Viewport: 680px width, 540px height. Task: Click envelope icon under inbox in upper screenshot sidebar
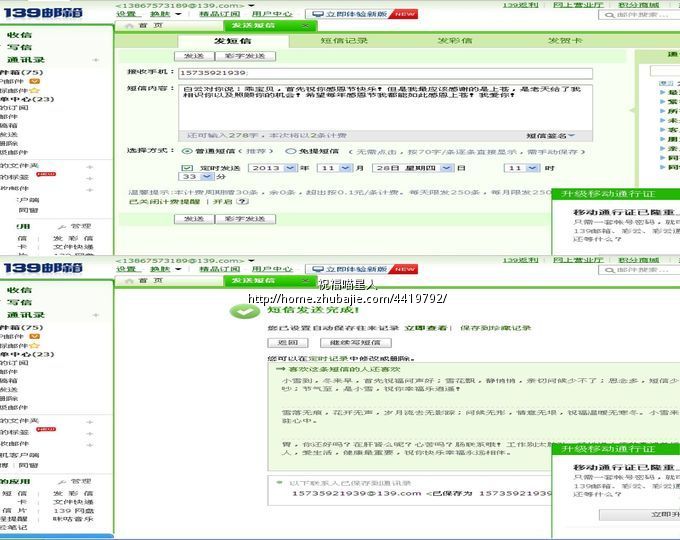click(34, 81)
